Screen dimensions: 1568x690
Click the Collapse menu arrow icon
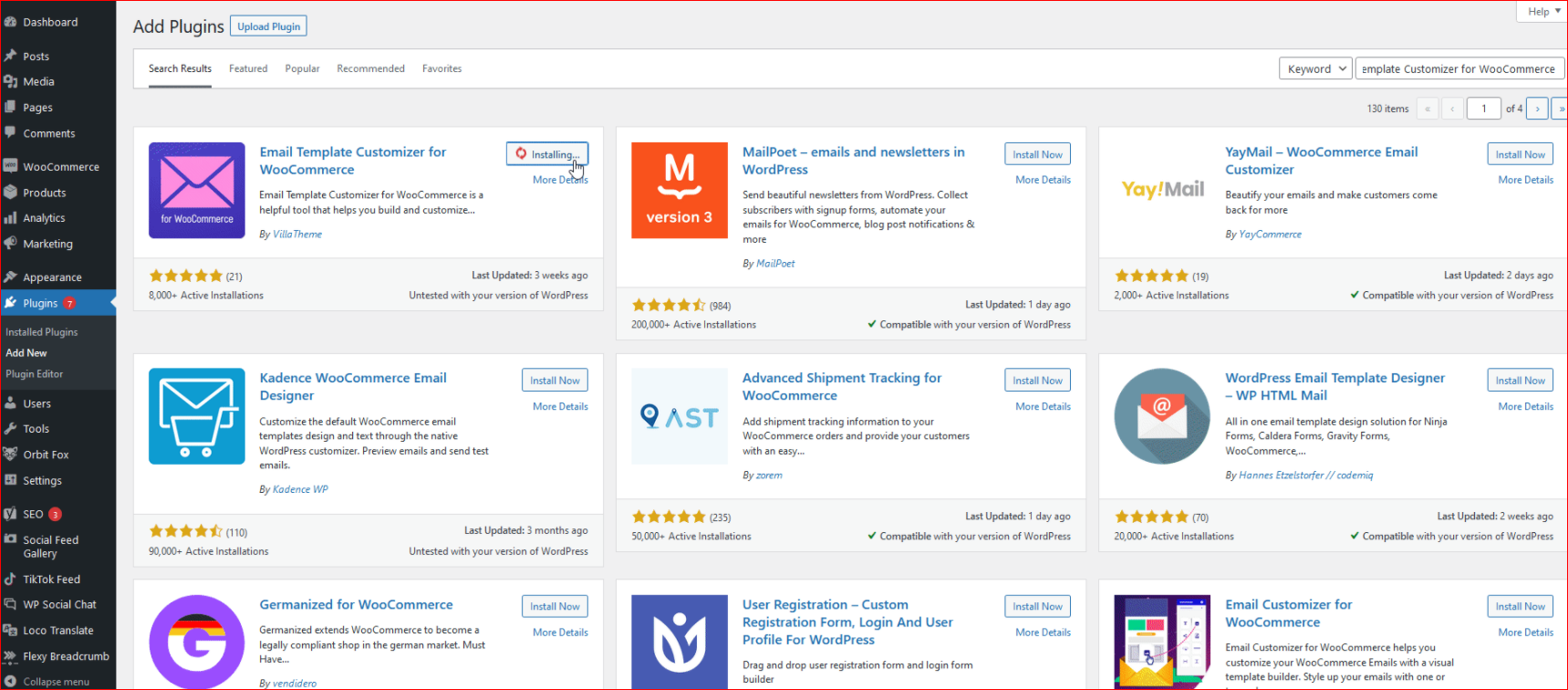[x=10, y=682]
